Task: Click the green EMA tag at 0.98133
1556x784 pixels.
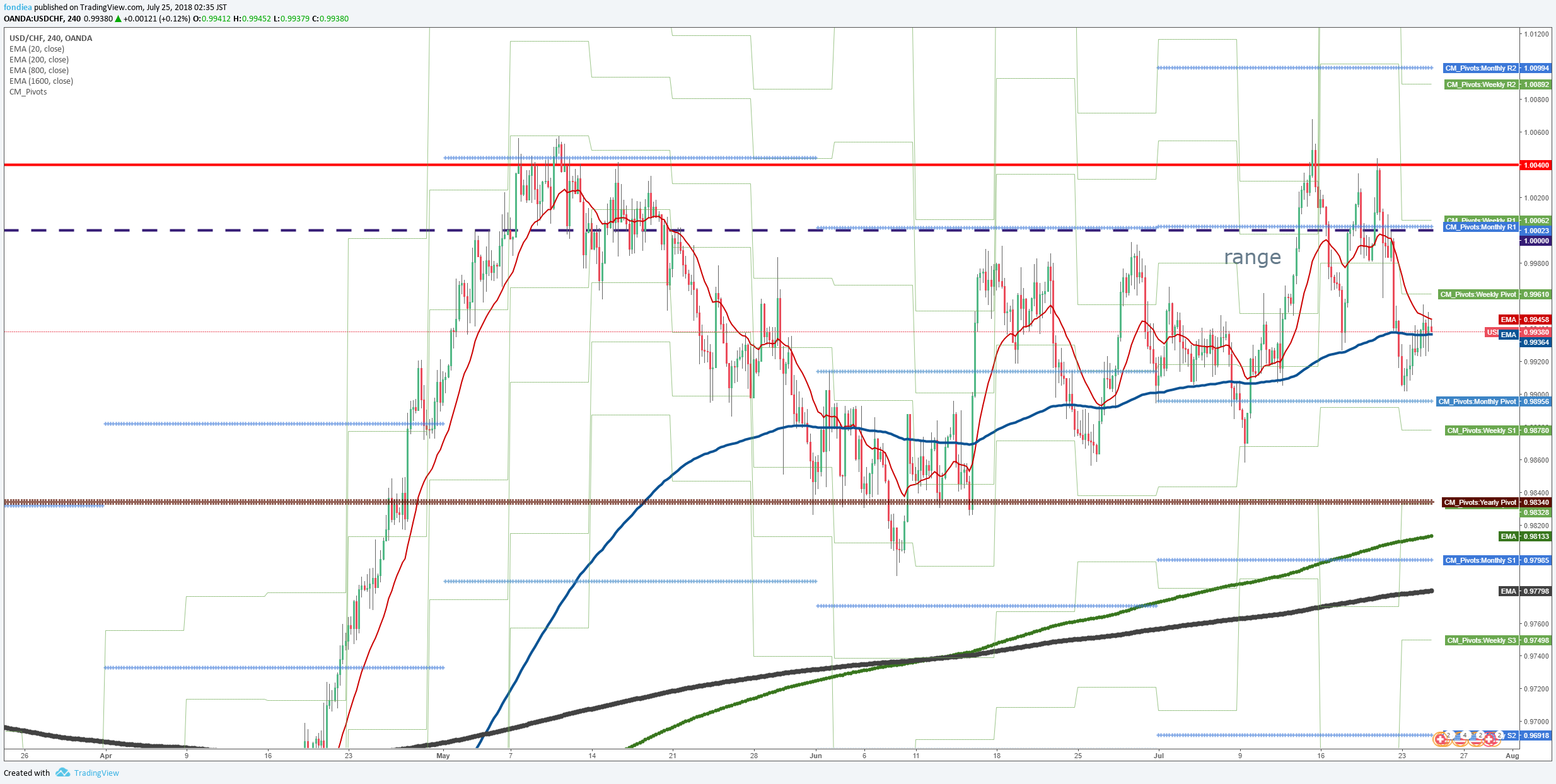Action: tap(1508, 536)
